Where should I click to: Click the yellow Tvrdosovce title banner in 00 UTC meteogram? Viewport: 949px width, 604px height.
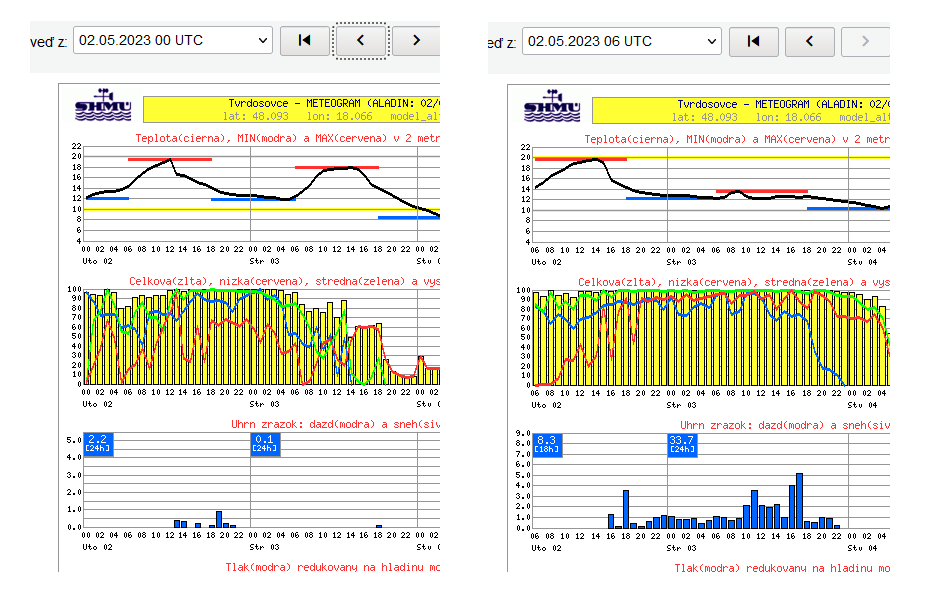point(290,109)
